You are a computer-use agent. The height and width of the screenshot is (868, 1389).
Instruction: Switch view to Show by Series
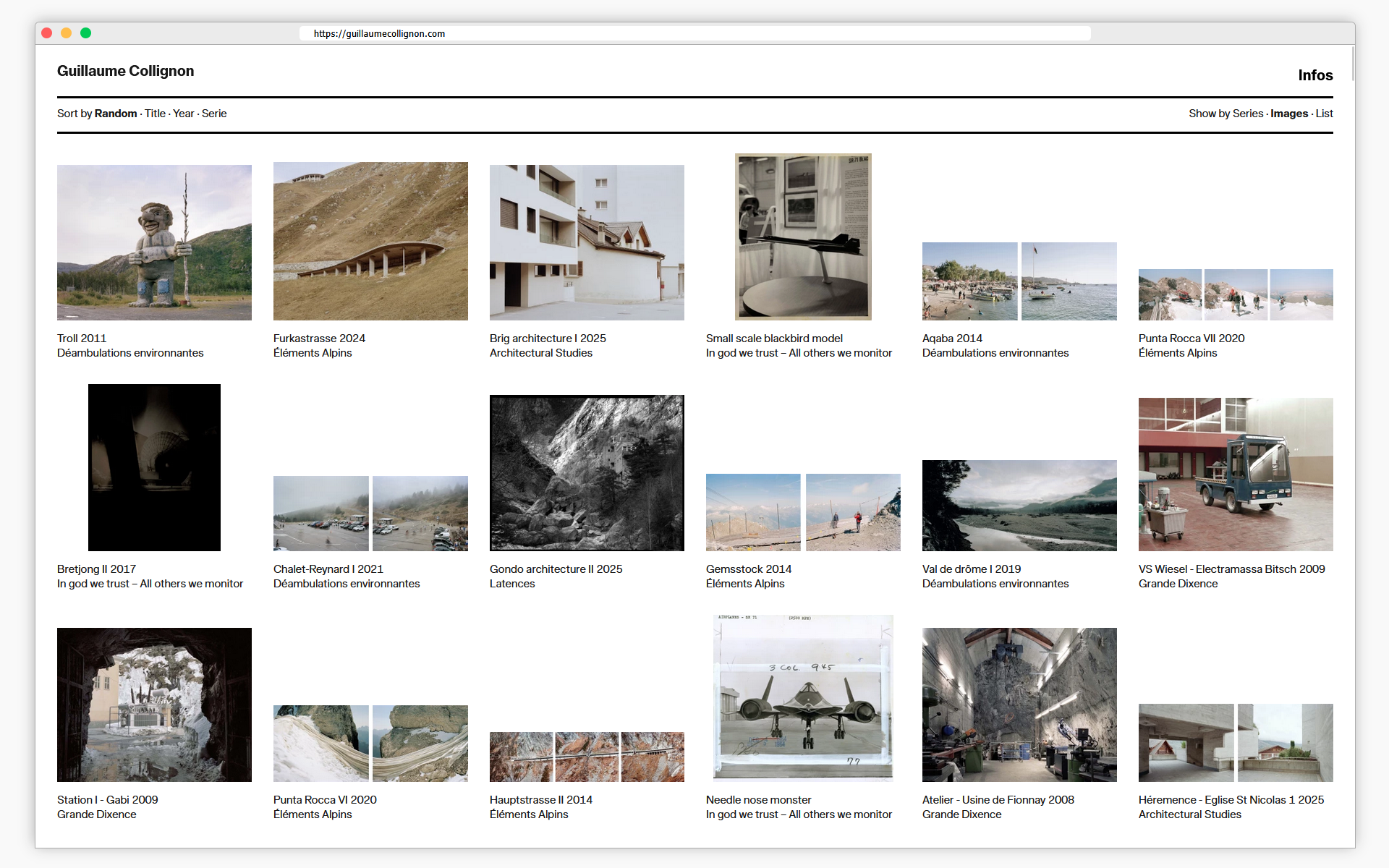click(x=1247, y=114)
